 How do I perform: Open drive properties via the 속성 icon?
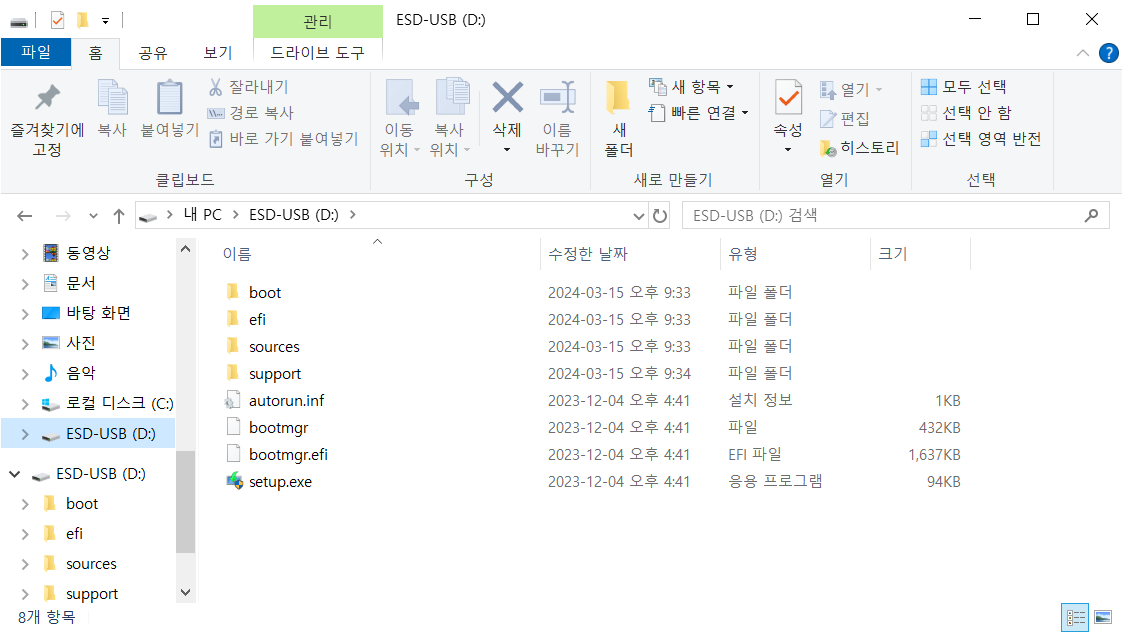(789, 110)
